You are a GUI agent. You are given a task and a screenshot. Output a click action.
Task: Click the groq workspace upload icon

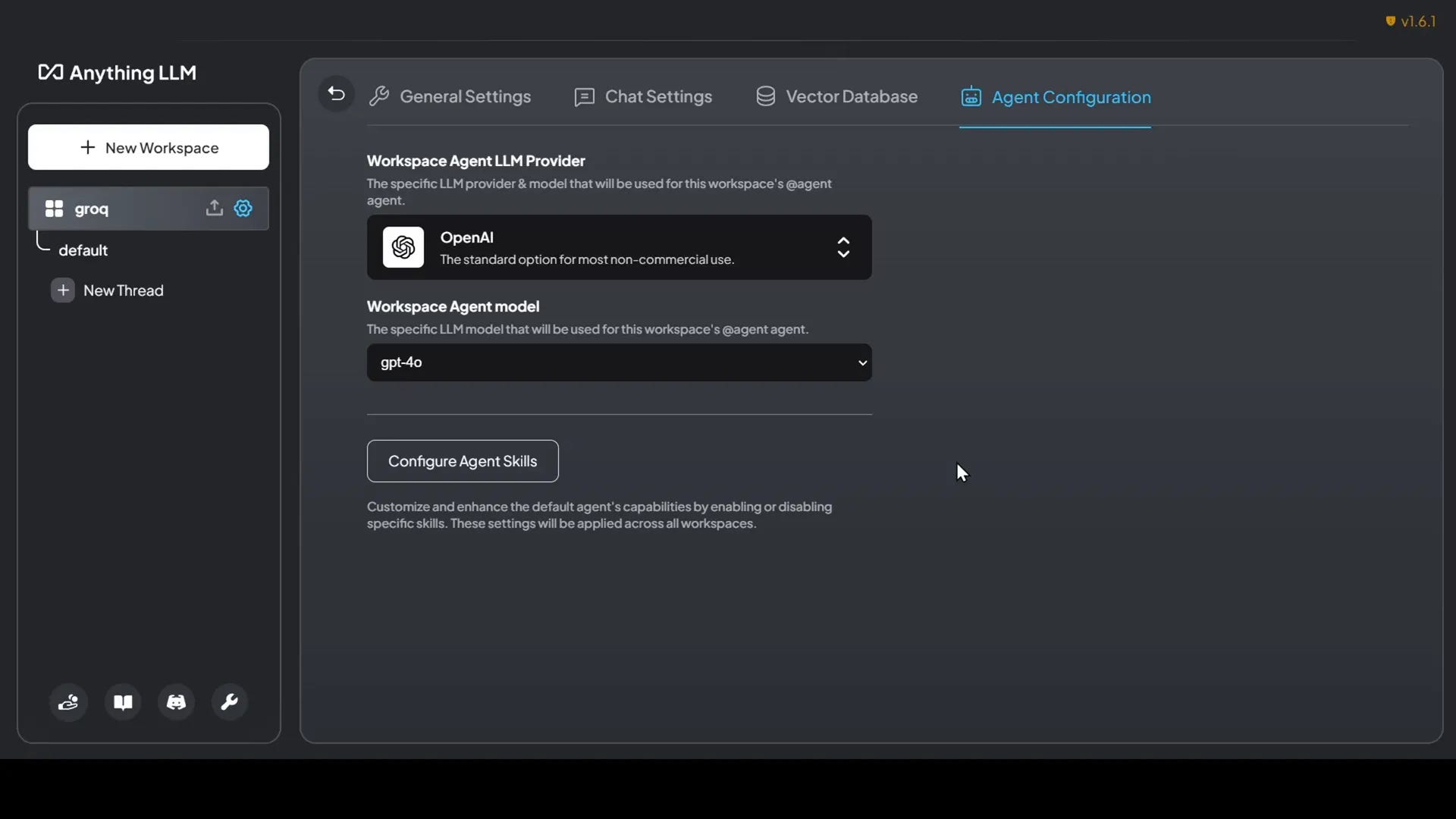[214, 209]
